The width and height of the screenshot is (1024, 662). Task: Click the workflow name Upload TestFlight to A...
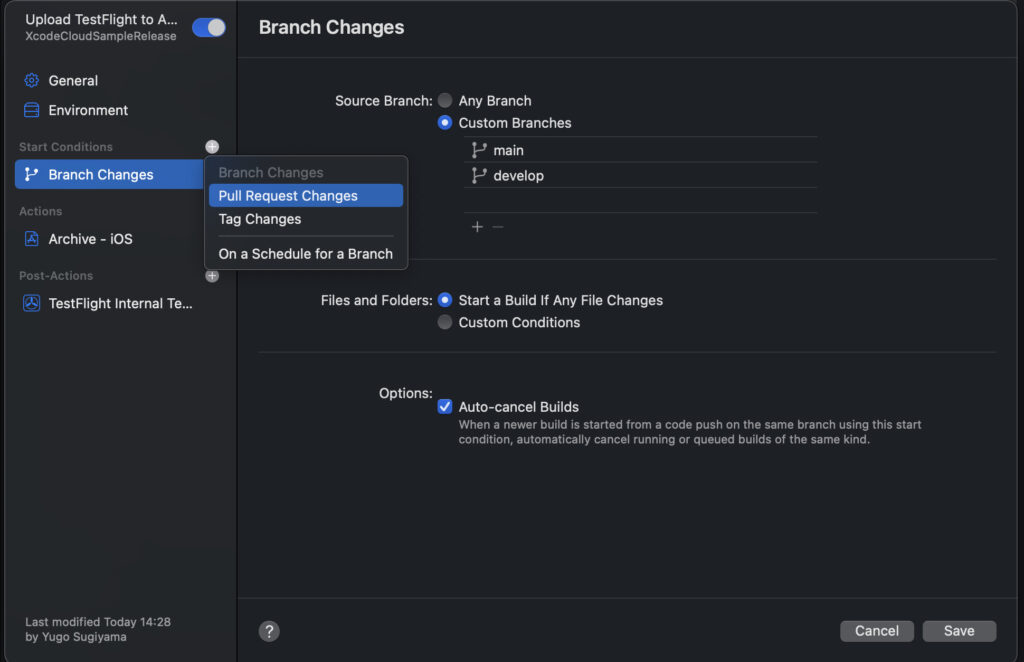[x=101, y=20]
